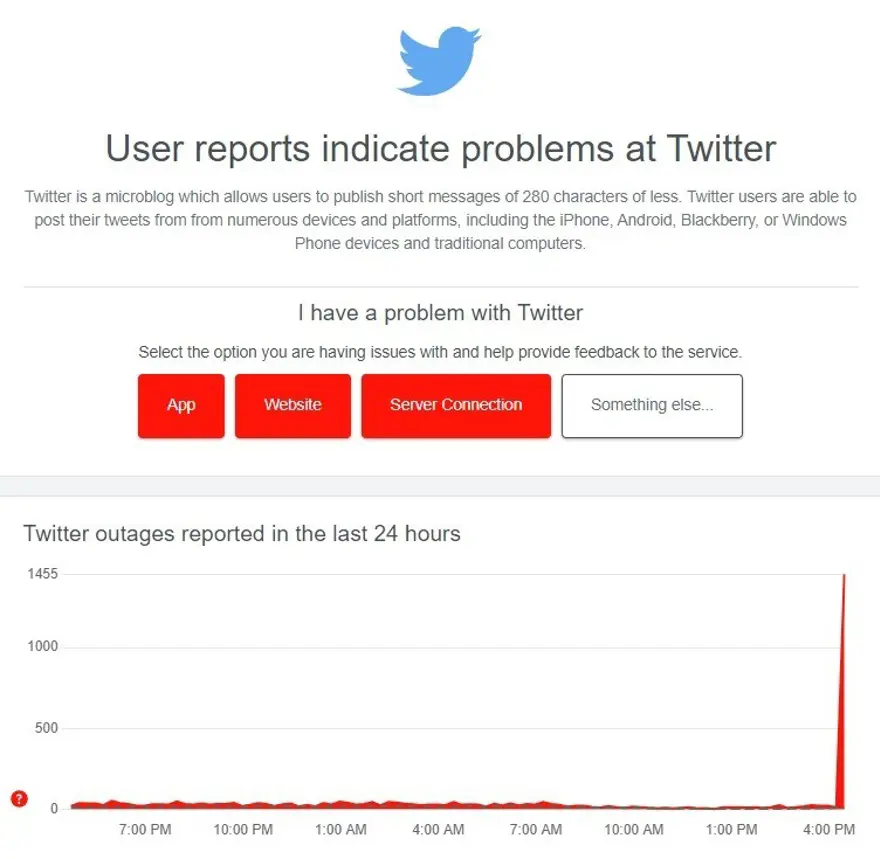Open the Something else... option
Screen dimensions: 880x859
652,406
